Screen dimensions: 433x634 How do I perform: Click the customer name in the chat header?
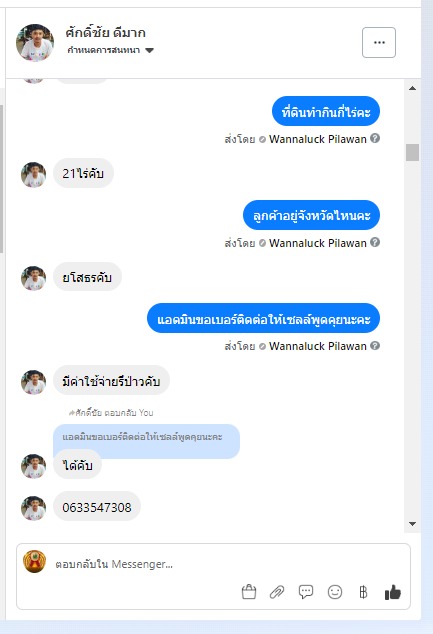coord(106,32)
